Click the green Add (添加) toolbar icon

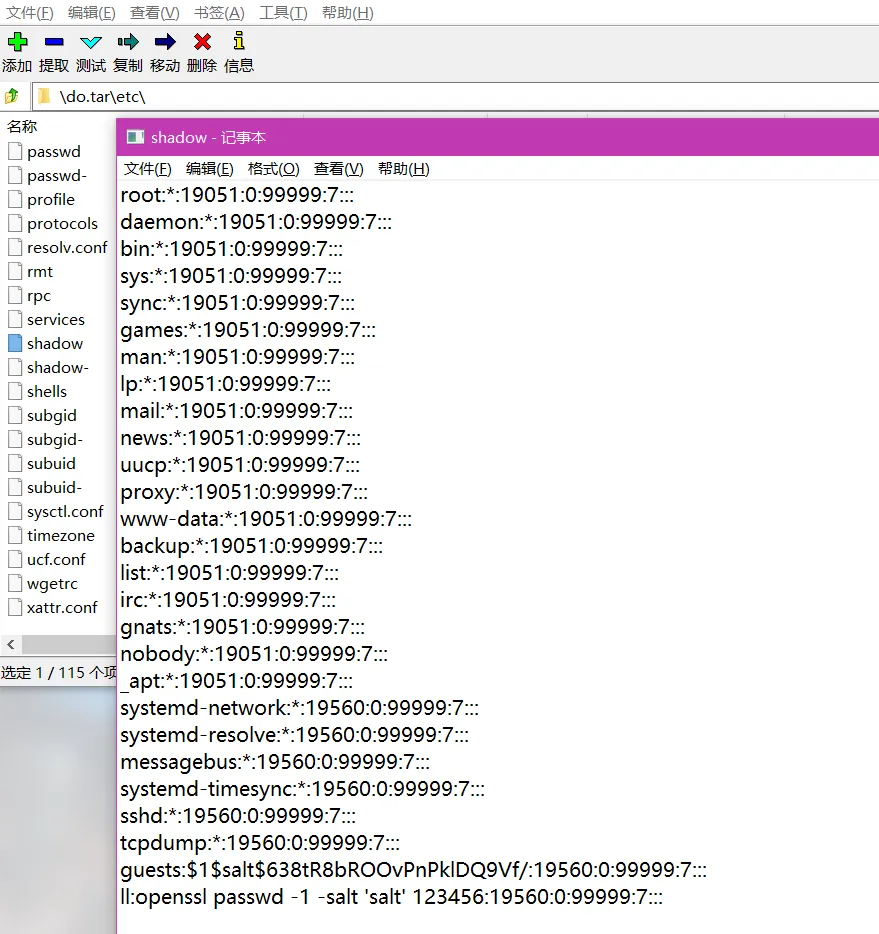[17, 42]
